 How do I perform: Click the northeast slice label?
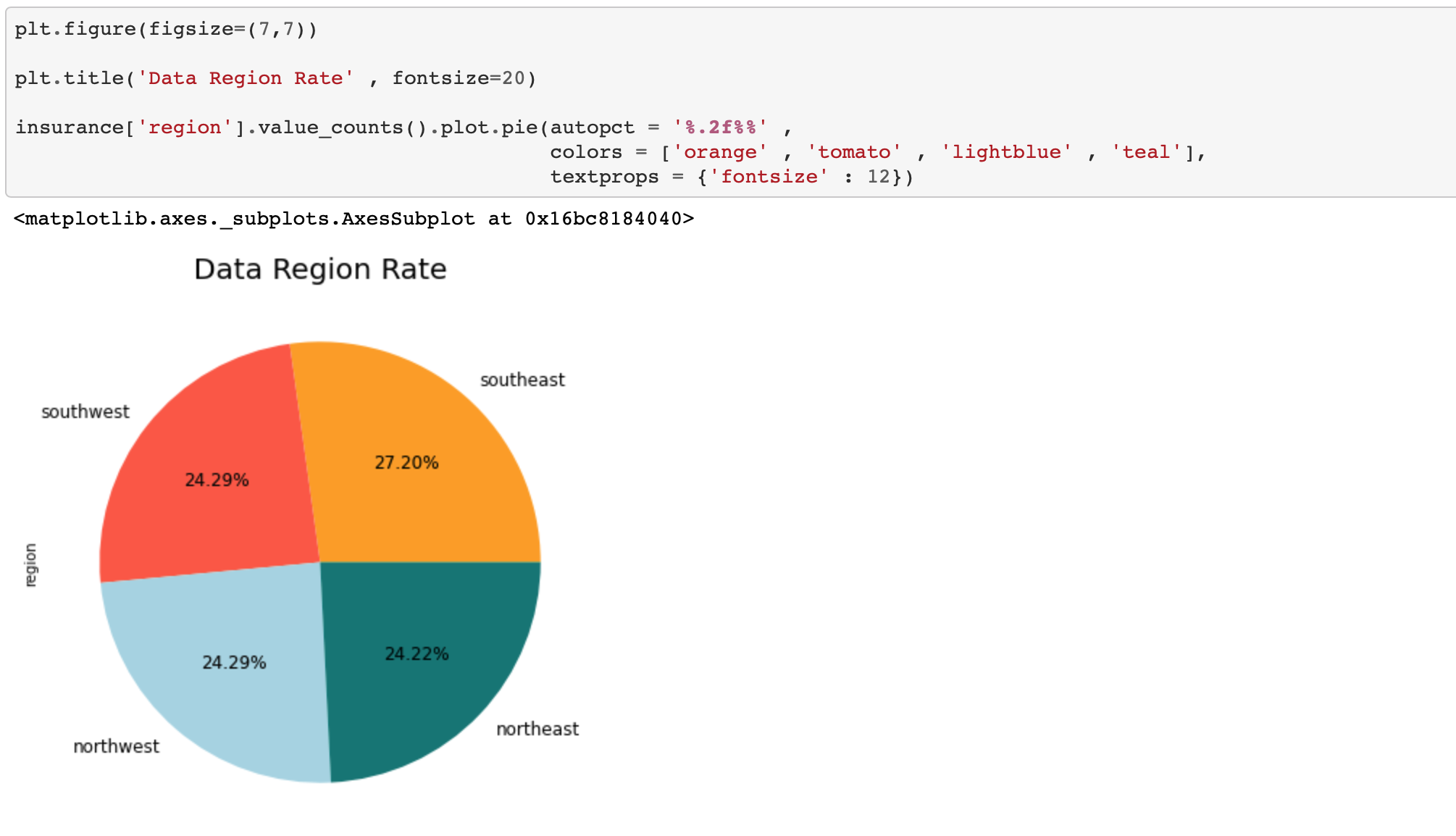tap(537, 730)
